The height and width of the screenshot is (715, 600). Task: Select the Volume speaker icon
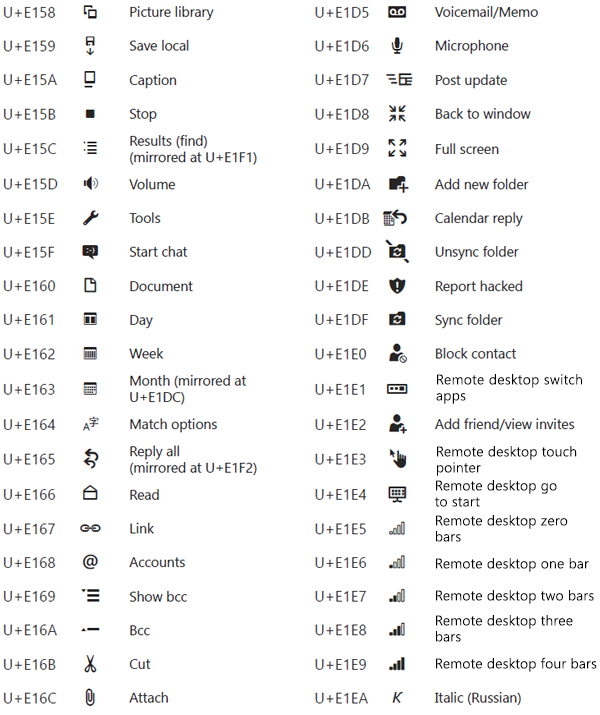[x=90, y=184]
